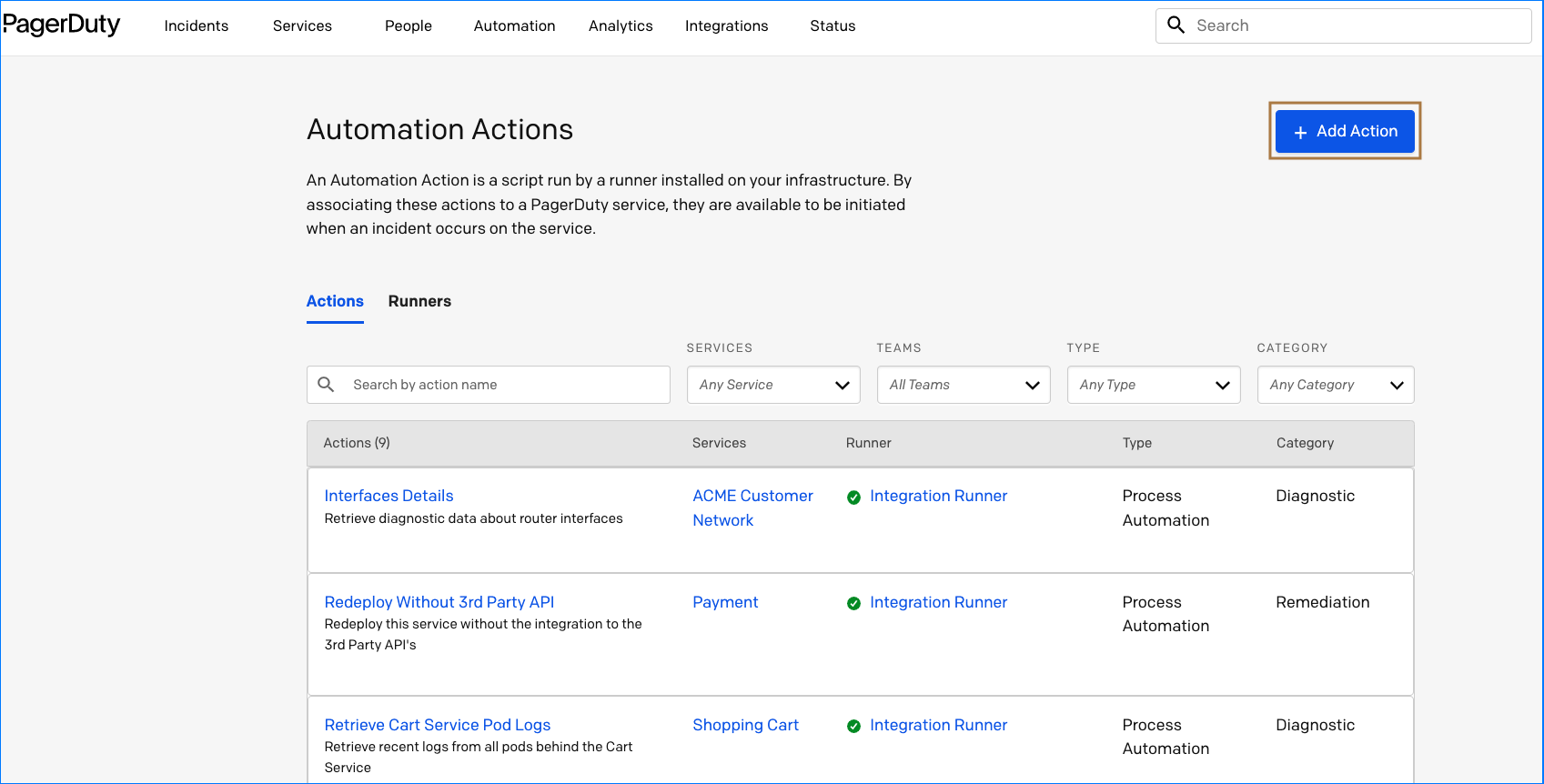1544x784 pixels.
Task: Switch to the Runners tab
Action: 419,301
